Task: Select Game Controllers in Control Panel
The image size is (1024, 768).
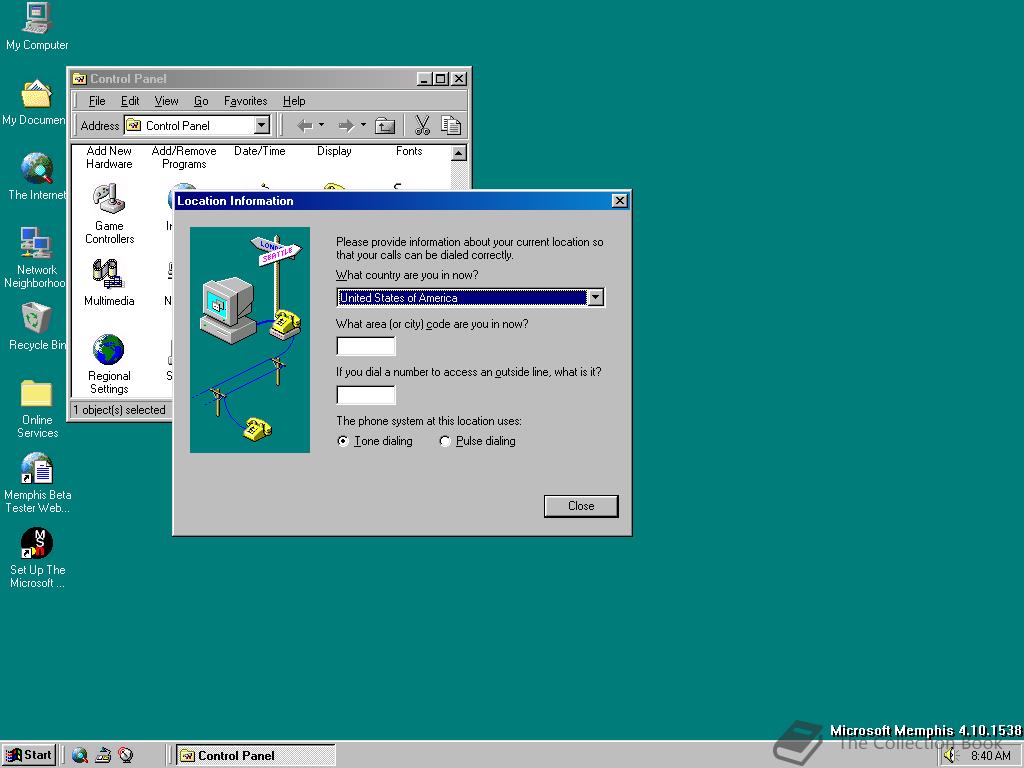Action: pyautogui.click(x=109, y=214)
